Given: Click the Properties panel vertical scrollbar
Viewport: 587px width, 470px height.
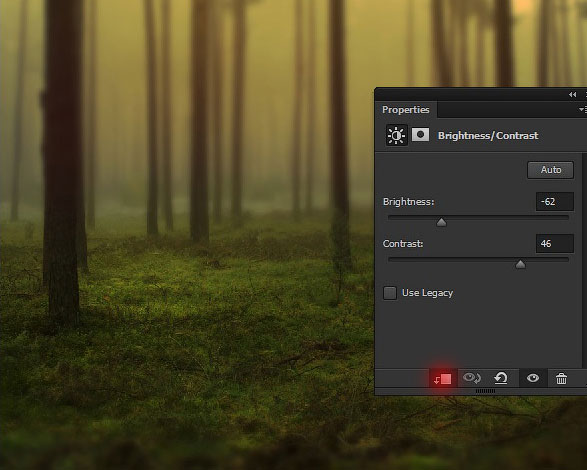Looking at the screenshot, I should click(x=585, y=260).
